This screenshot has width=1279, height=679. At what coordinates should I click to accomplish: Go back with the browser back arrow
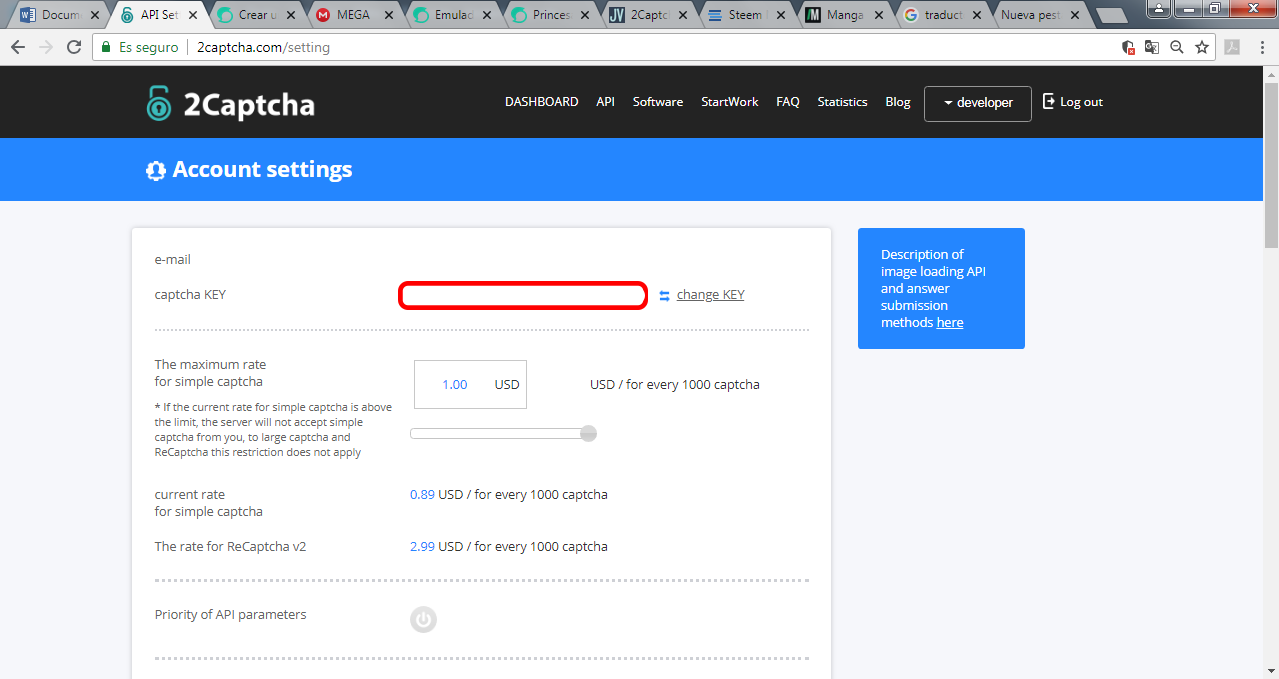click(x=18, y=47)
